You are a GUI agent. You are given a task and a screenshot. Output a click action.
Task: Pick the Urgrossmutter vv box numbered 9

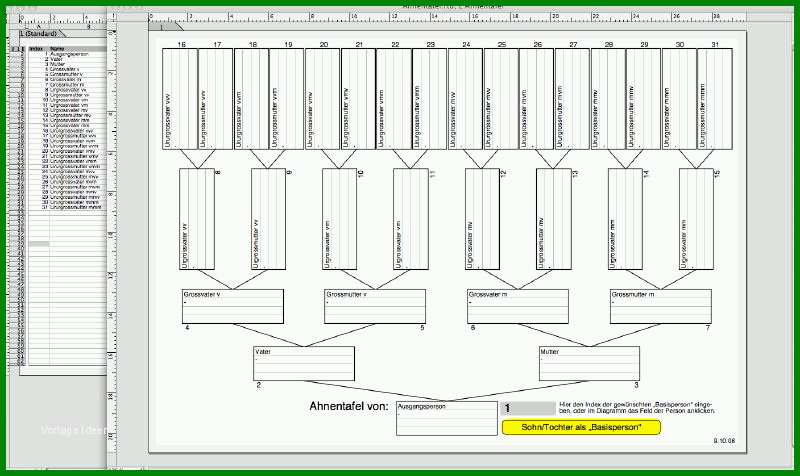click(268, 219)
